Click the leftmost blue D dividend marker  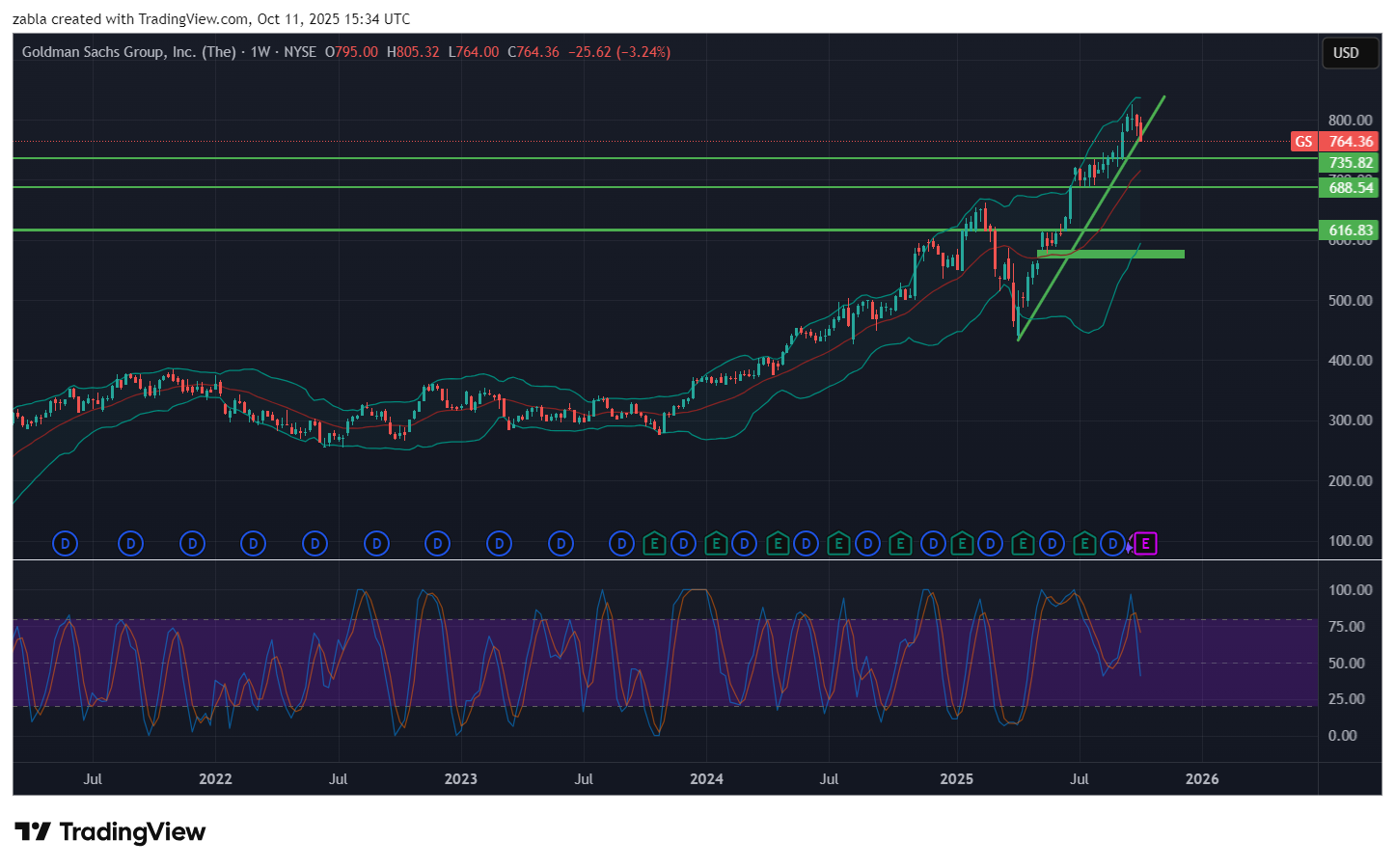(x=65, y=544)
